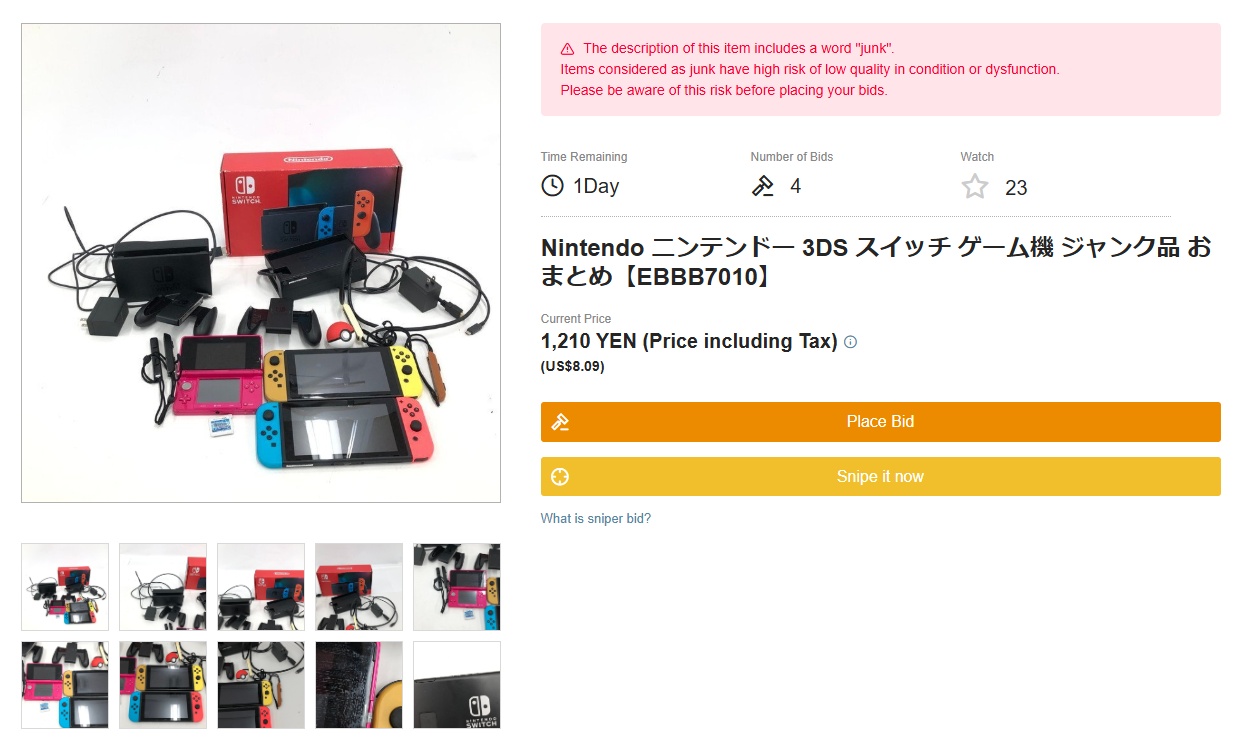The width and height of the screenshot is (1252, 746).
Task: Click the warning triangle icon in junk notice
Action: pyautogui.click(x=567, y=49)
